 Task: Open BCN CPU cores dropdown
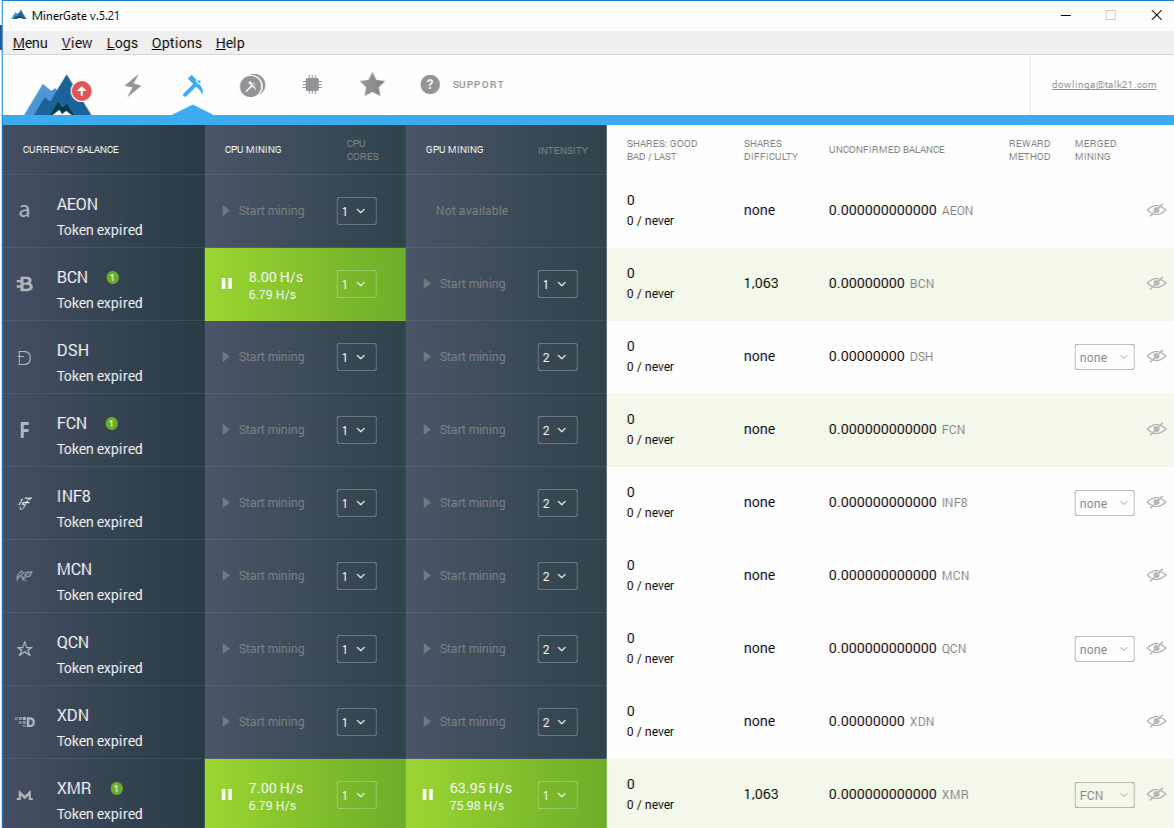356,284
